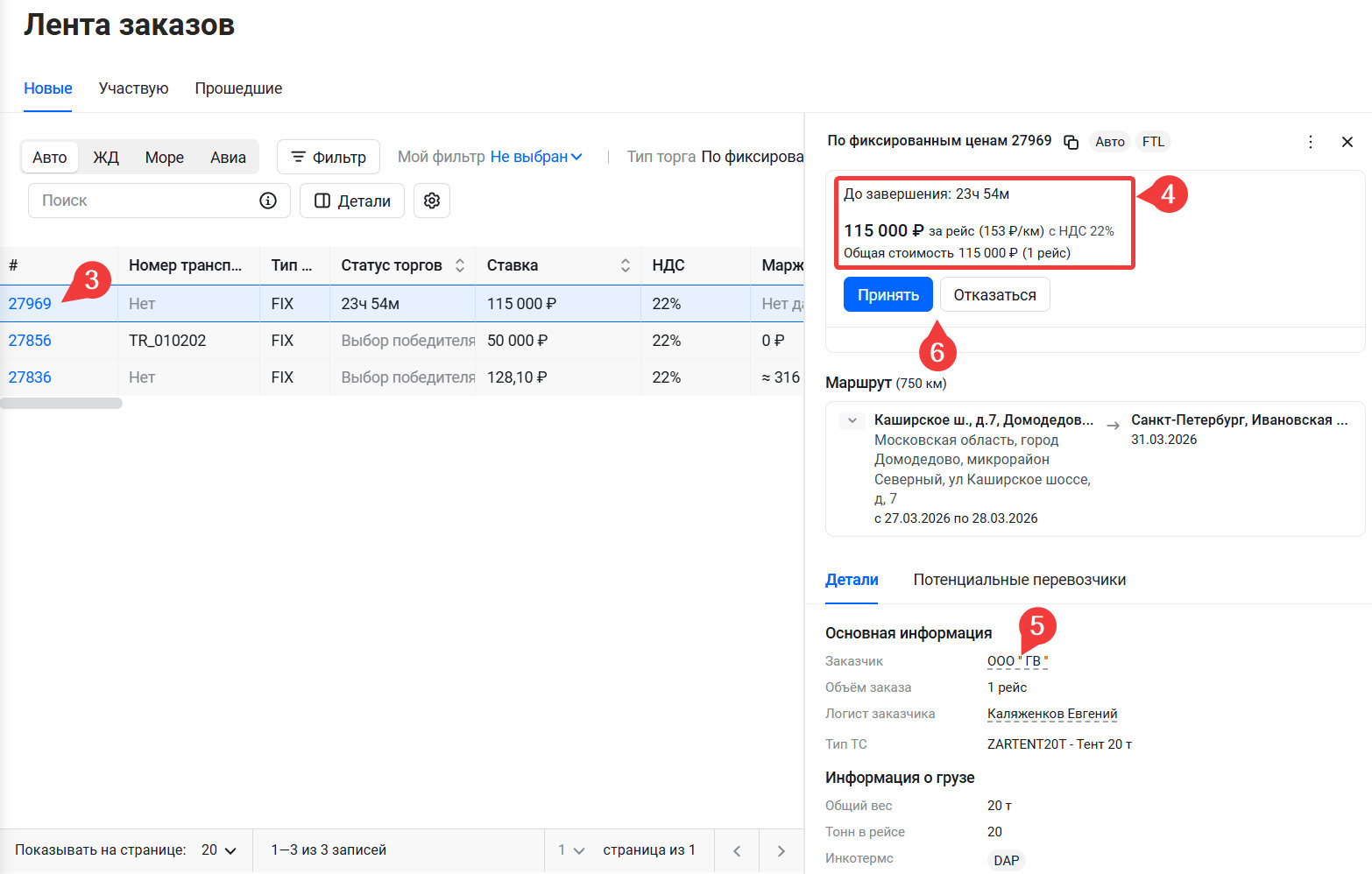Collapse the route origin address chevron
This screenshot has width=1372, height=874.
[x=852, y=420]
